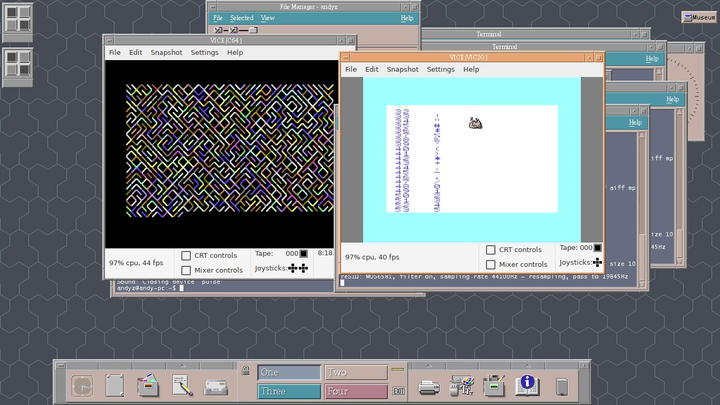Open the Help Manager info book icon
The width and height of the screenshot is (720, 405).
pos(526,385)
